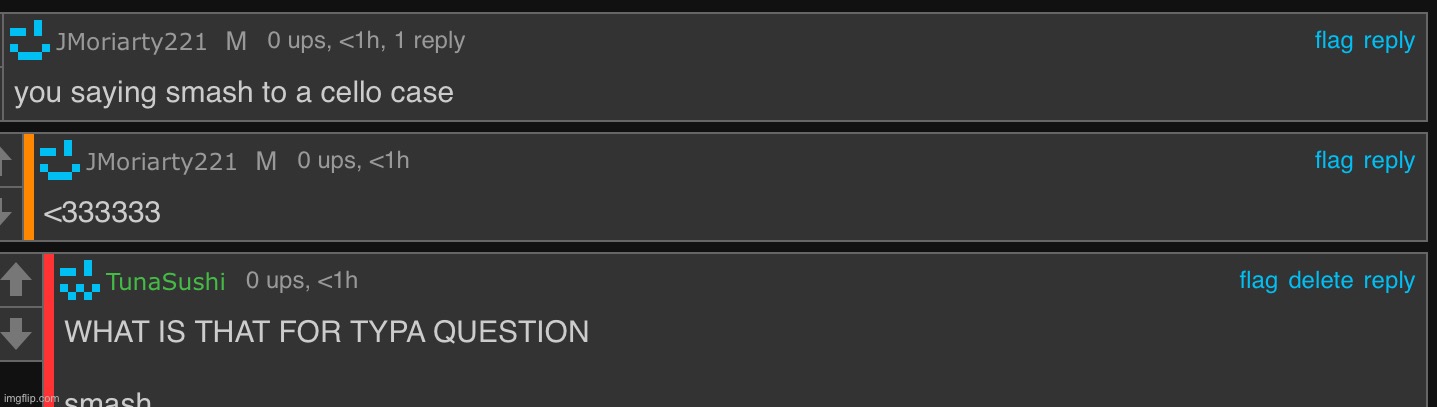This screenshot has height=407, width=1437.
Task: Click TunaSushi's pixel smiley avatar icon
Action: pyautogui.click(x=80, y=280)
